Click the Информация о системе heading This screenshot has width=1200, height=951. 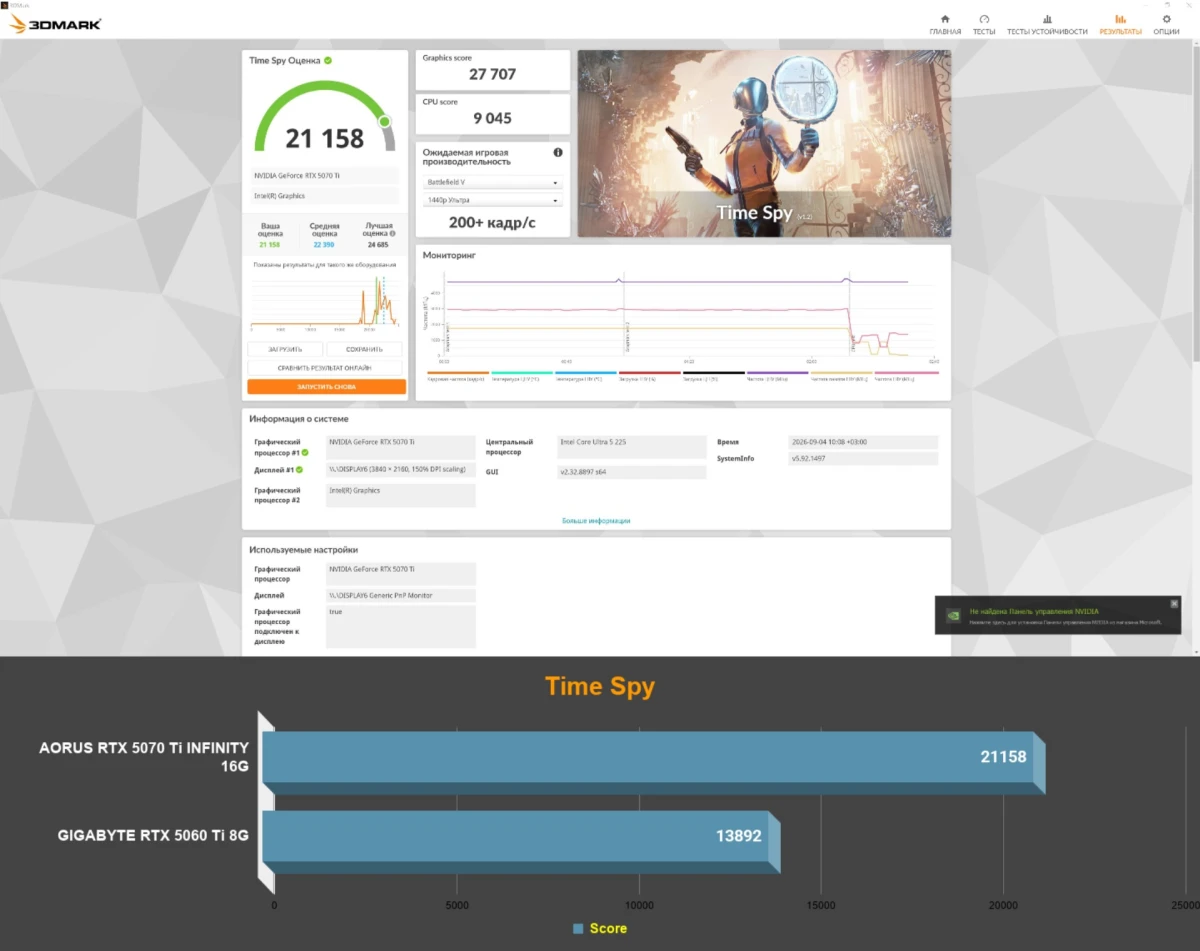tap(299, 419)
